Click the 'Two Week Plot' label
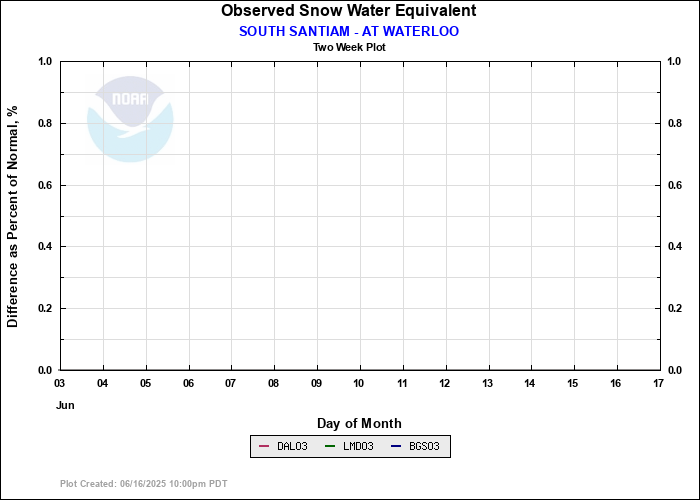This screenshot has width=700, height=500. tap(349, 47)
